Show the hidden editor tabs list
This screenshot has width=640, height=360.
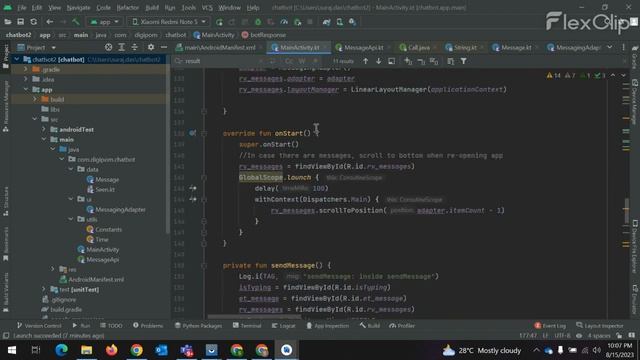(609, 47)
